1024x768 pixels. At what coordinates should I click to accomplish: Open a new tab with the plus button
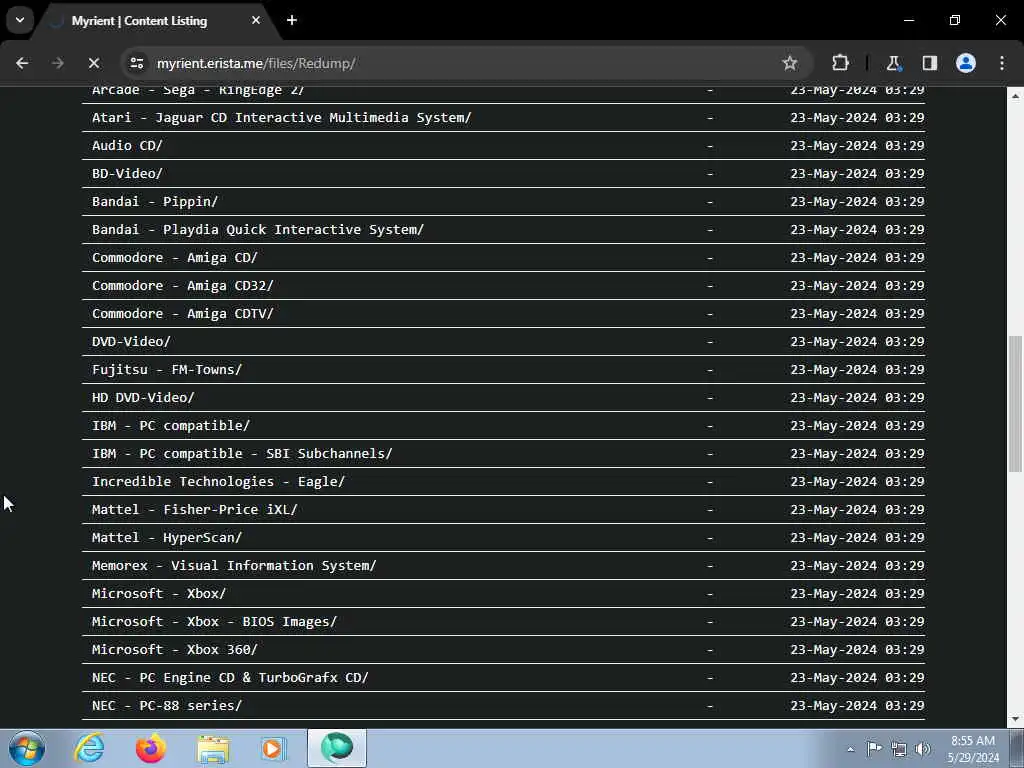click(292, 20)
